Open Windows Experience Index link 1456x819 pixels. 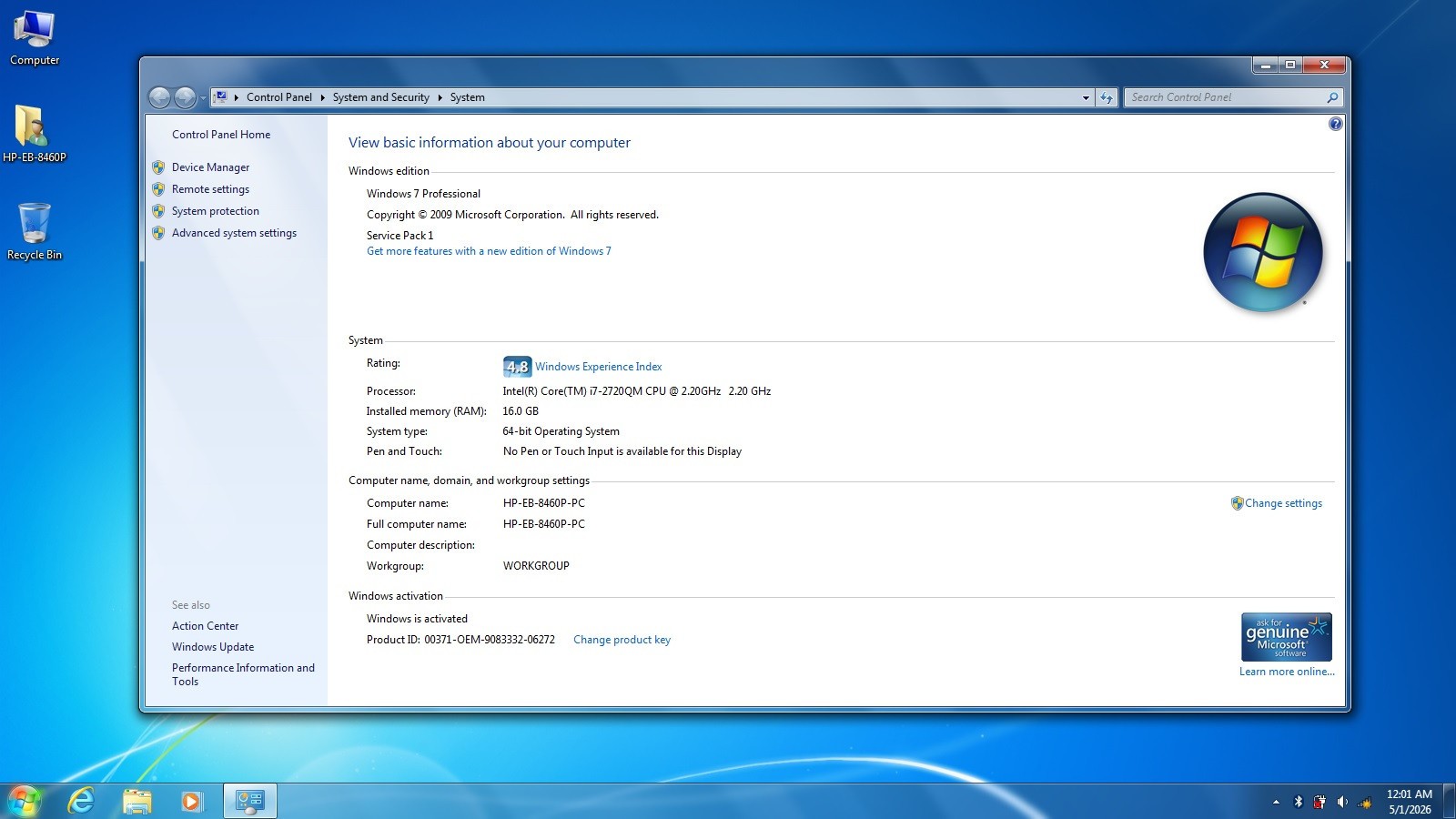598,367
